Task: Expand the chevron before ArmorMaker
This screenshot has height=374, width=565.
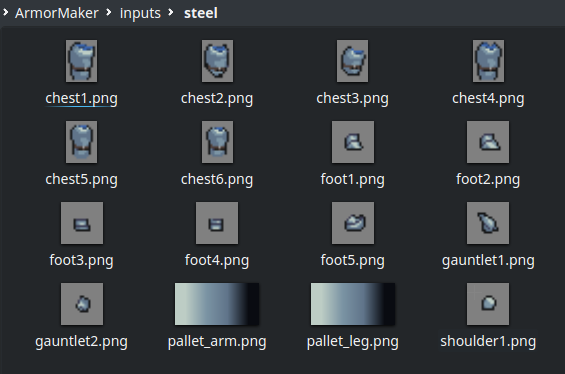Action: point(5,13)
